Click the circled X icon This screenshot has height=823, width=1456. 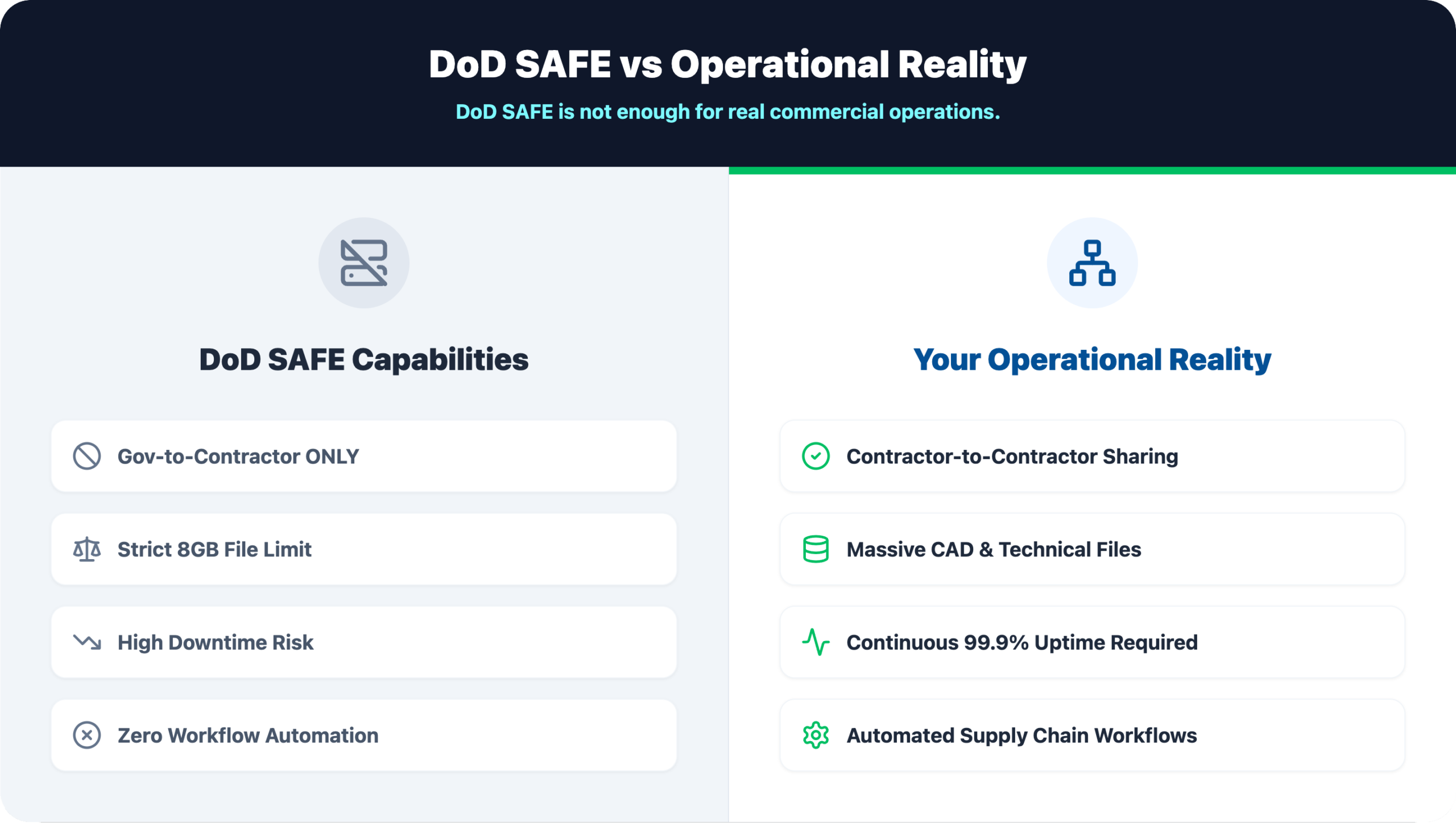87,735
